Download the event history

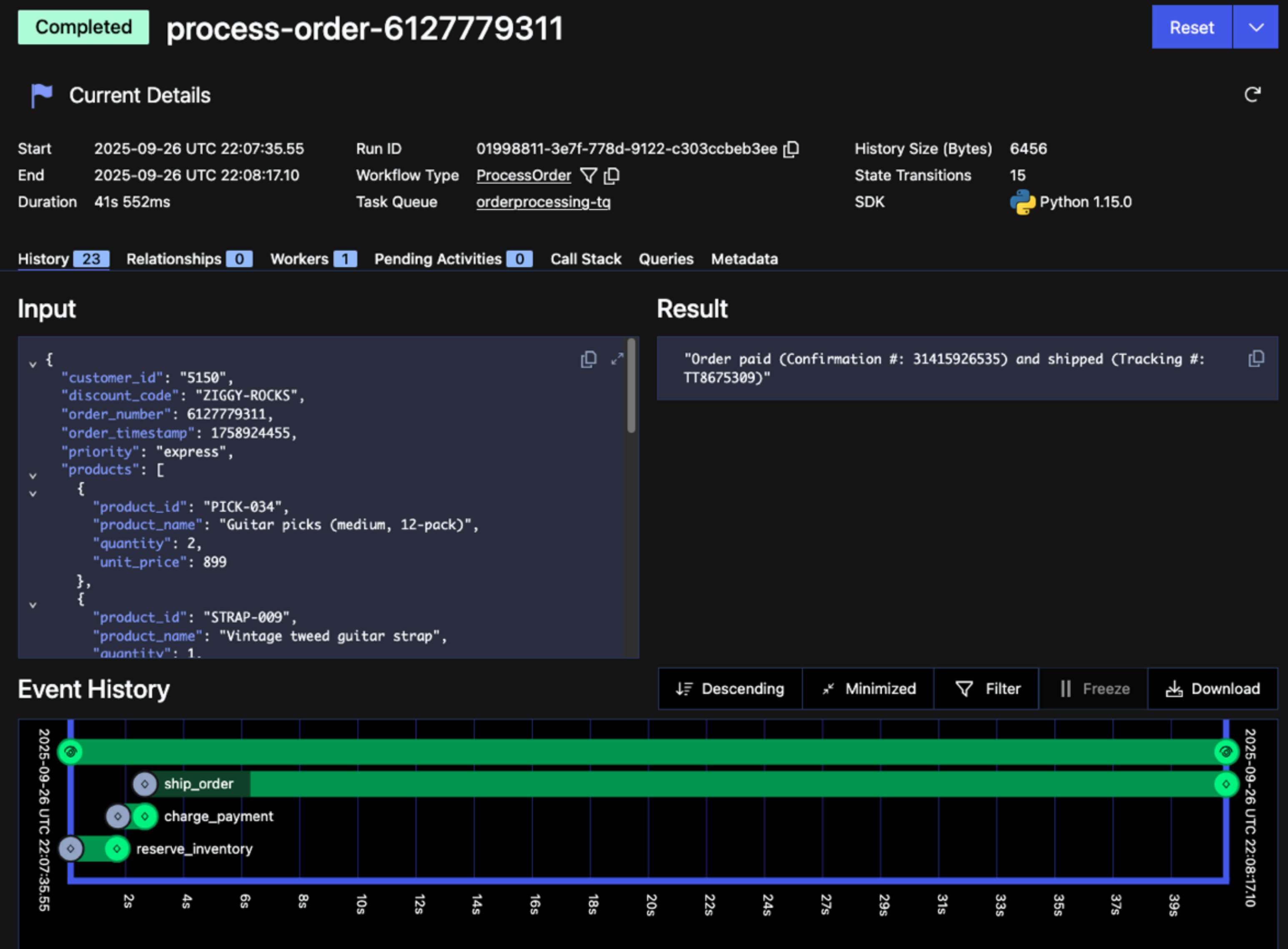pyautogui.click(x=1213, y=689)
